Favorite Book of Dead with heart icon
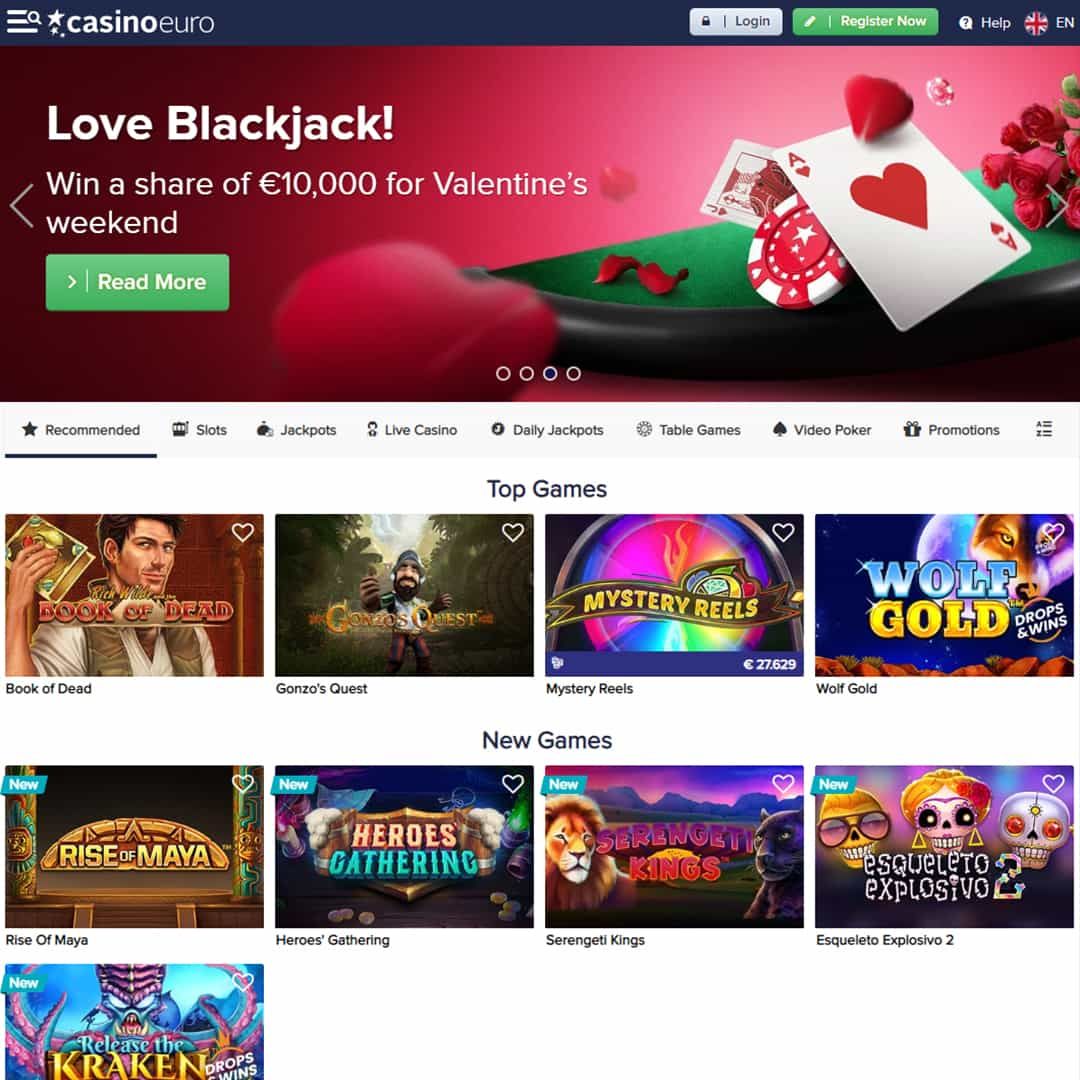This screenshot has height=1080, width=1080. pos(242,532)
